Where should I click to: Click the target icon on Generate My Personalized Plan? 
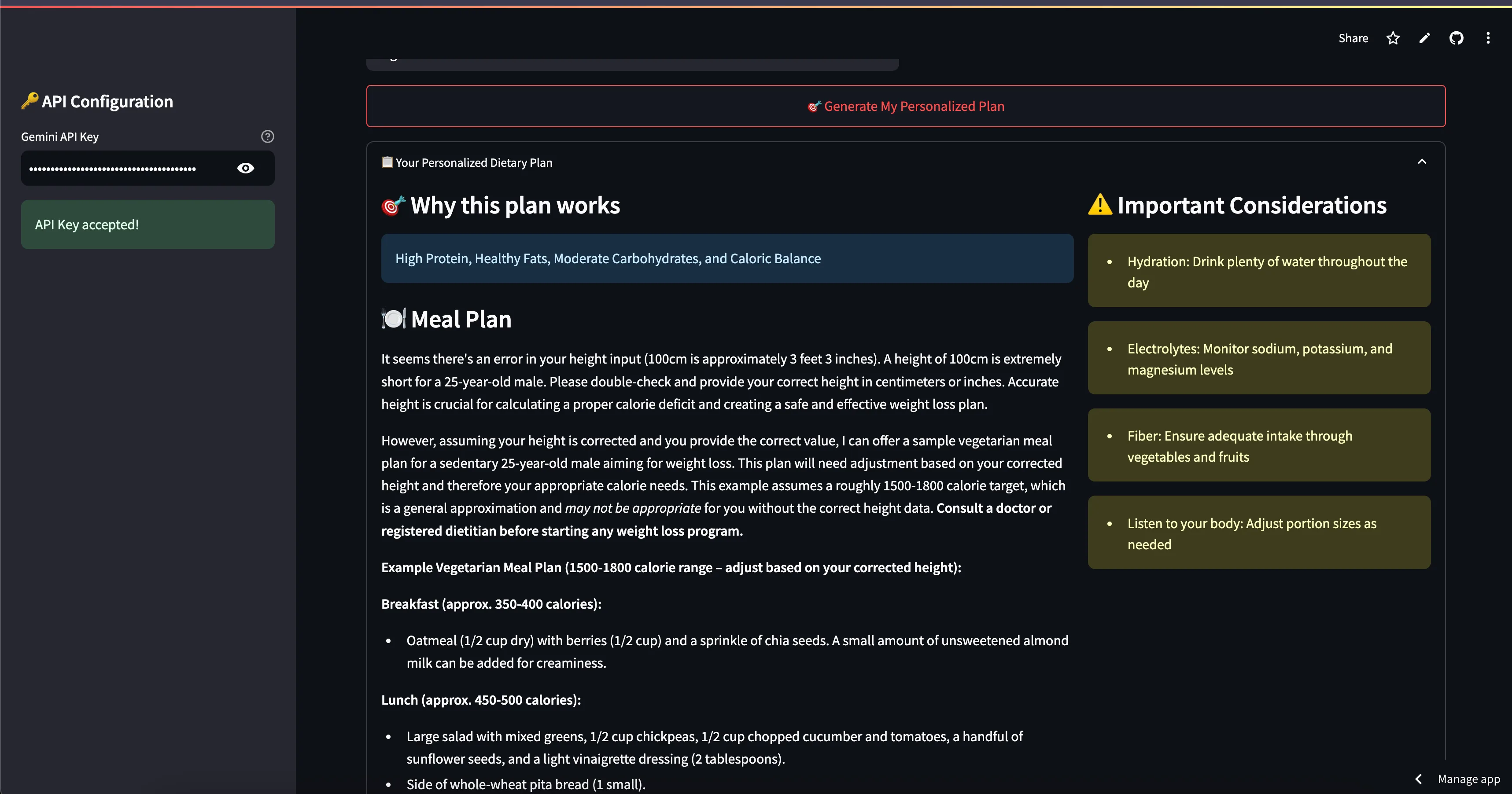tap(813, 106)
